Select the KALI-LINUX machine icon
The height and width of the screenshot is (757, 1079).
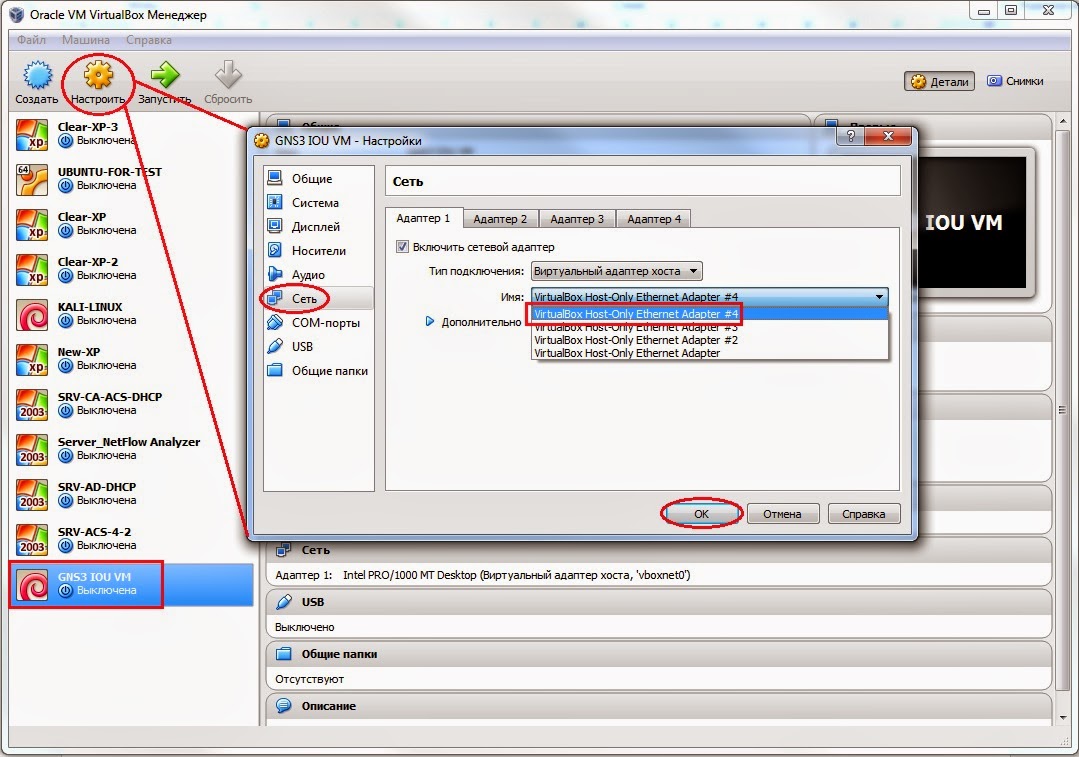(32, 314)
